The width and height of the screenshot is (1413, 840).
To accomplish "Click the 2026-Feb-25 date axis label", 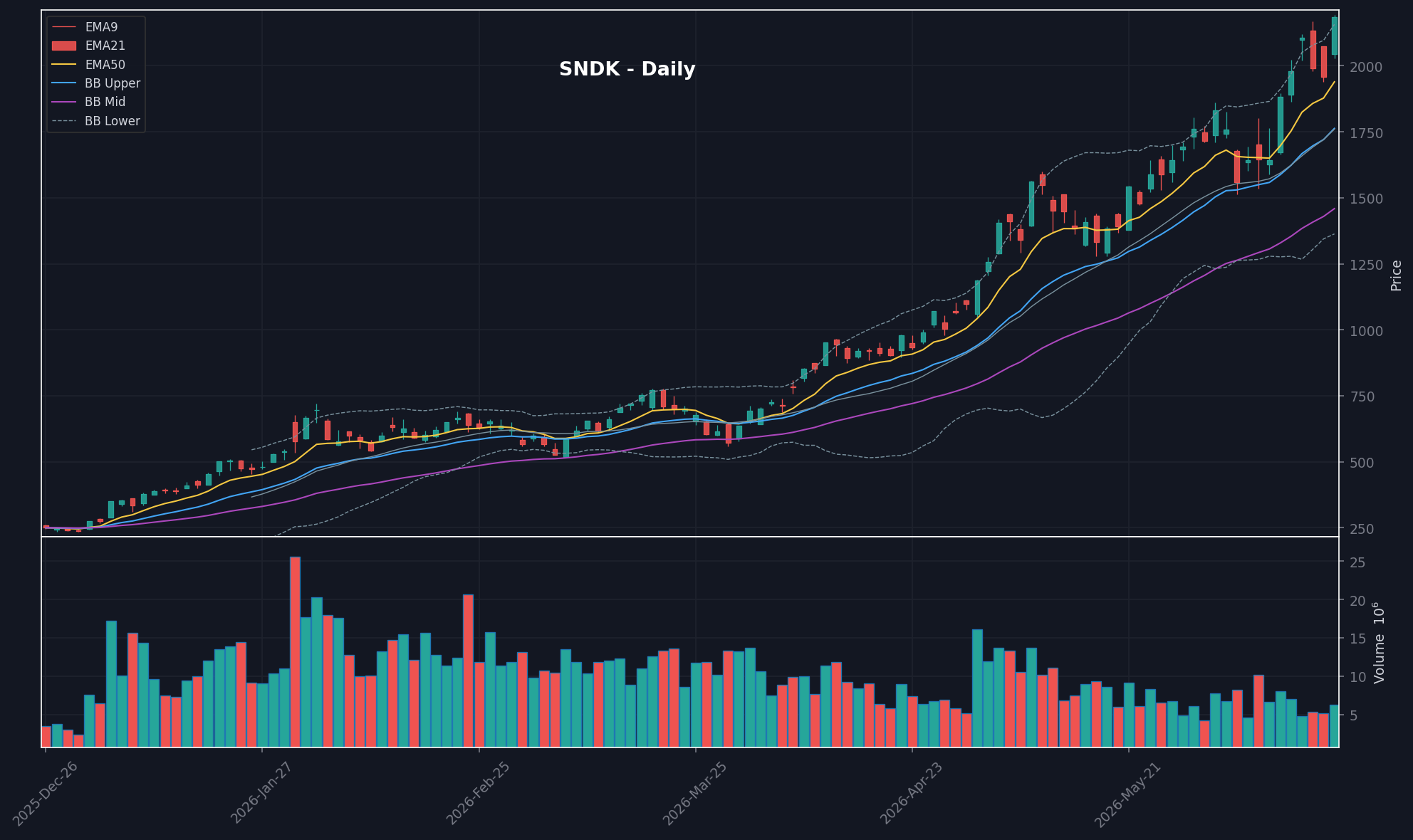I will tap(479, 794).
